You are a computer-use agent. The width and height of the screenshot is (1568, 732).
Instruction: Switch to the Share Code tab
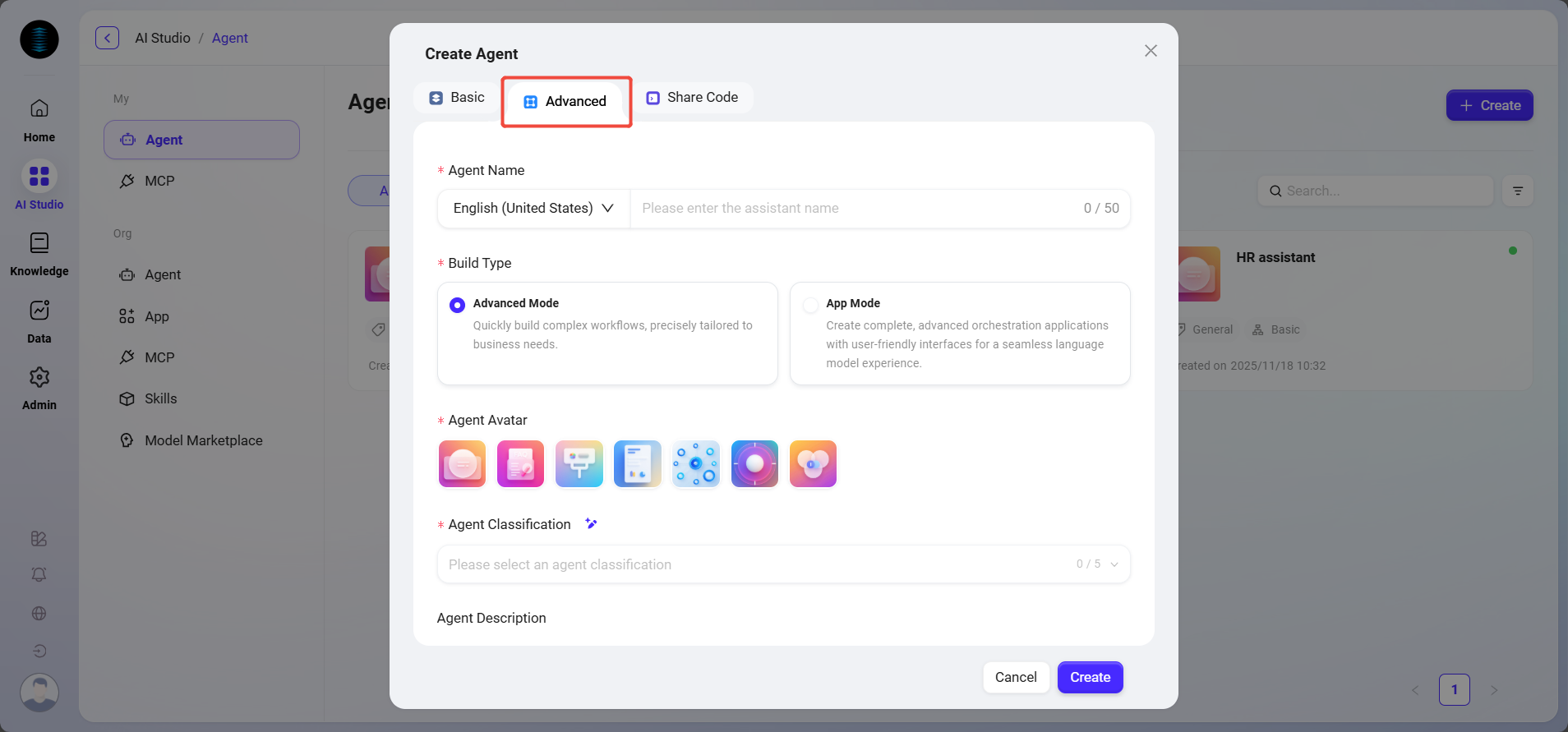tap(692, 98)
